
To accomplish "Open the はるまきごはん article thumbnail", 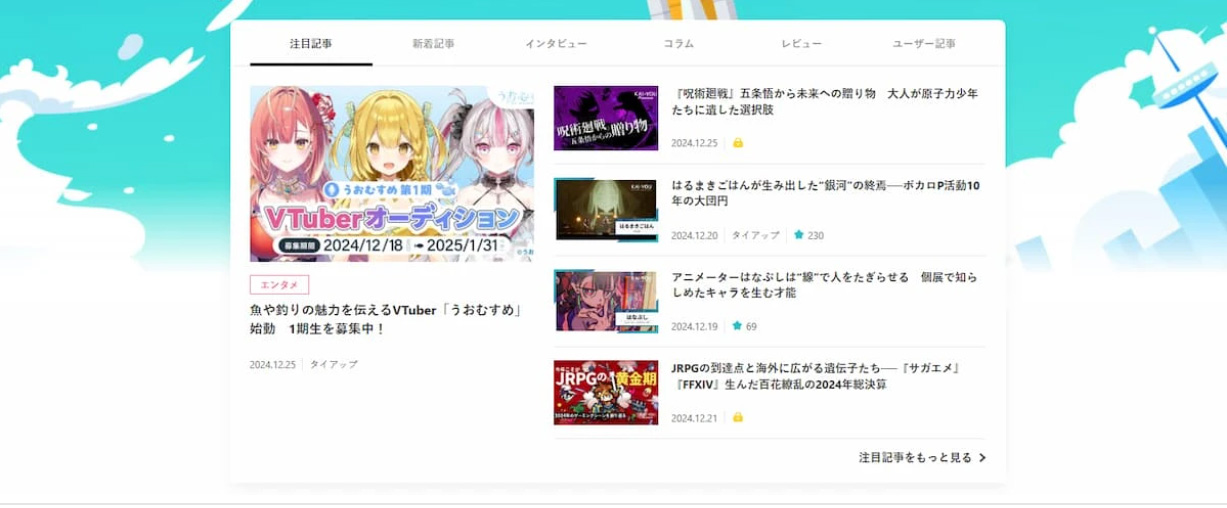I will (x=606, y=210).
